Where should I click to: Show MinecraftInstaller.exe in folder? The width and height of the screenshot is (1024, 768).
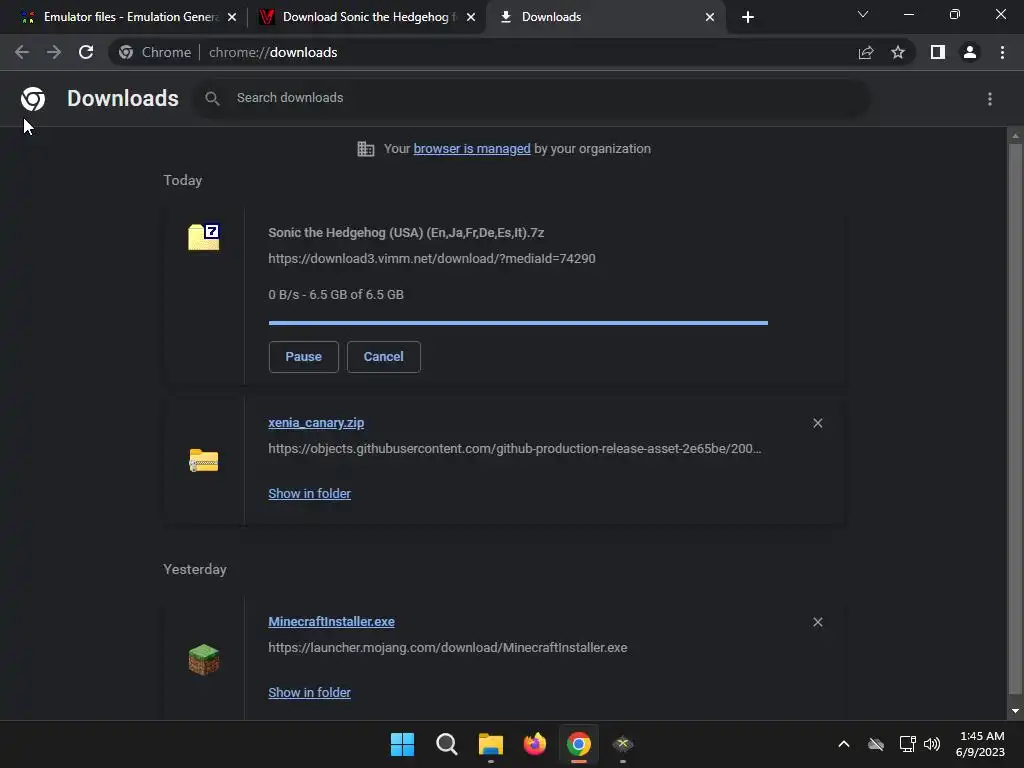coord(310,692)
